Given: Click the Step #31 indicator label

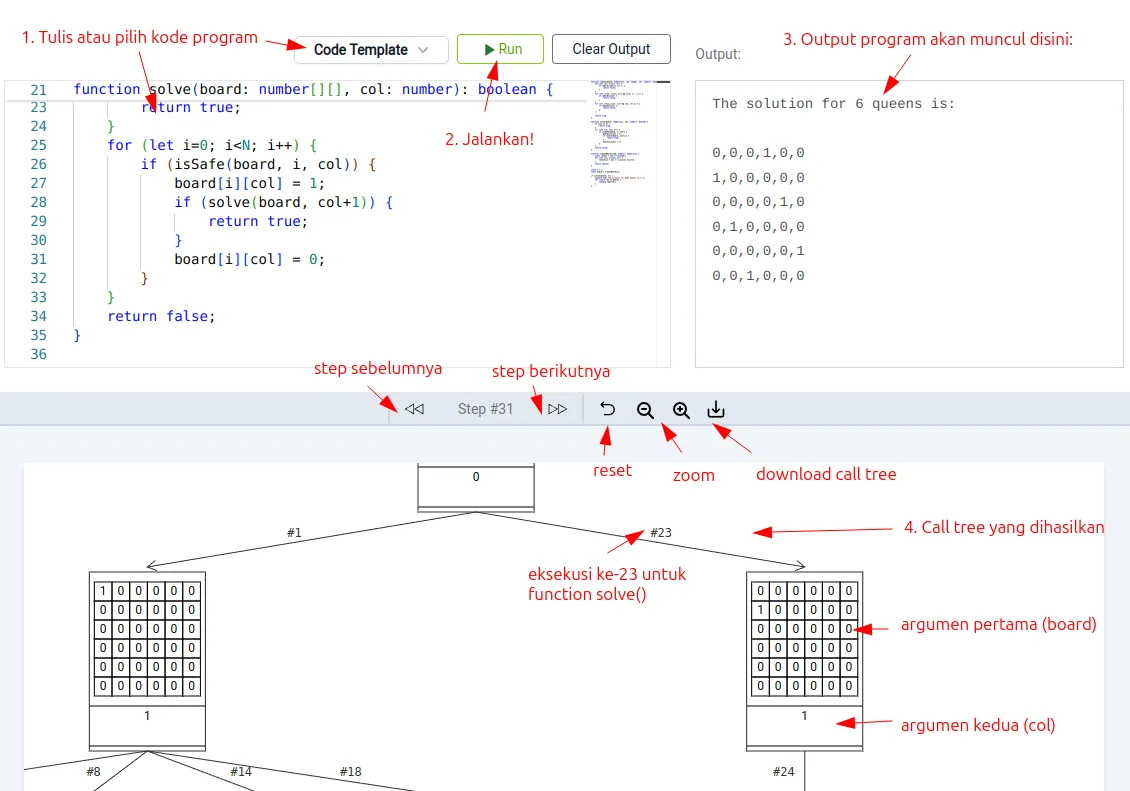Looking at the screenshot, I should [485, 409].
